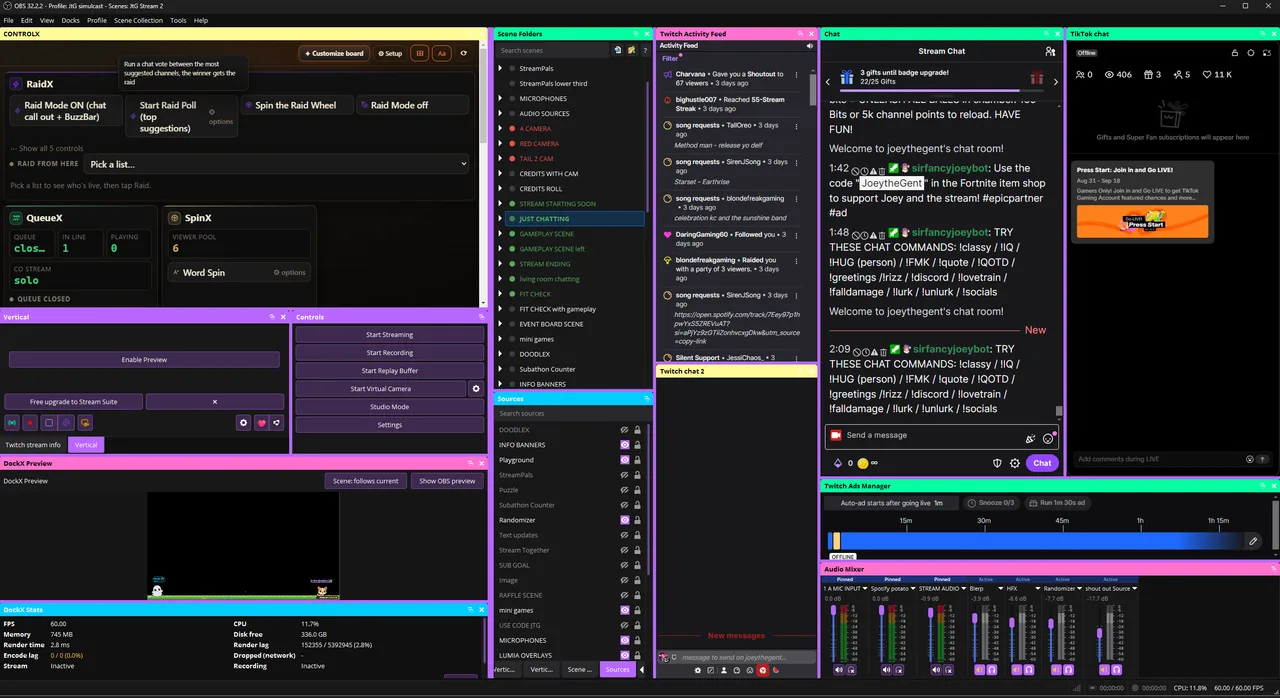Mute the Spotify potato audio channel

tap(886, 670)
